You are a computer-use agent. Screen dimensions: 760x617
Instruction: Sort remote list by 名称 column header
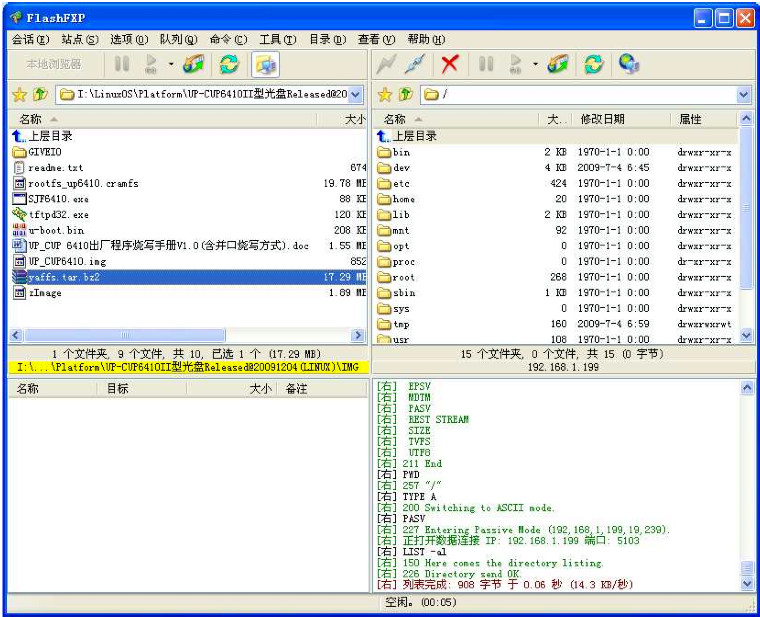(x=456, y=119)
